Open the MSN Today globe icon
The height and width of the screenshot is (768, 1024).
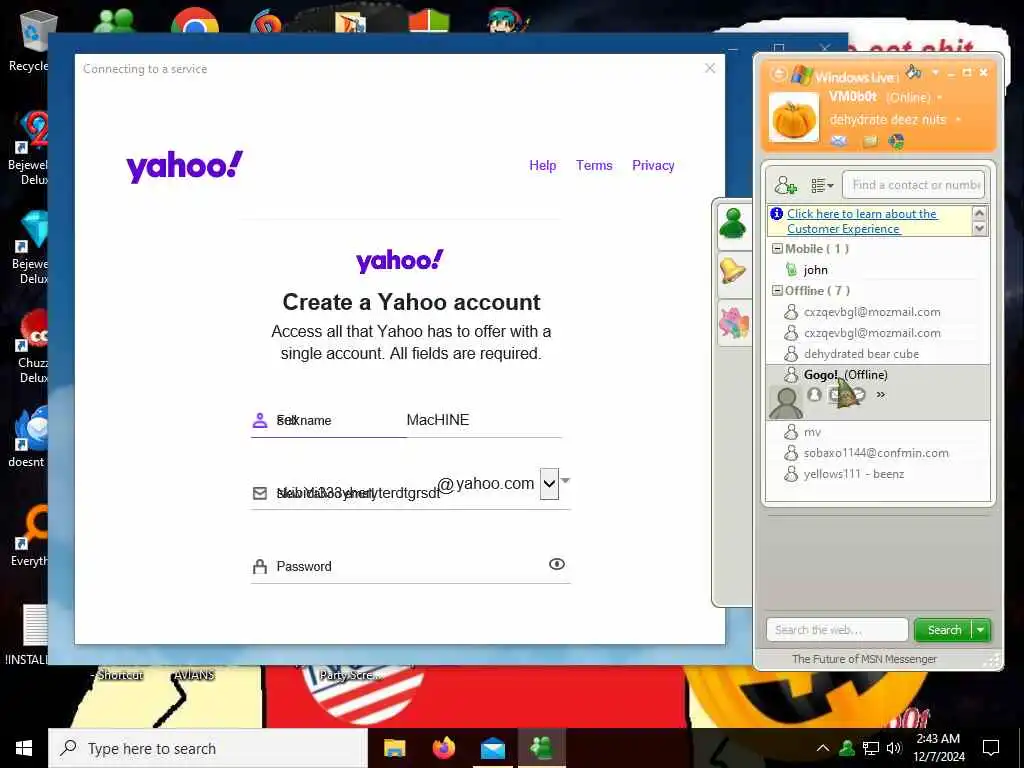[897, 140]
